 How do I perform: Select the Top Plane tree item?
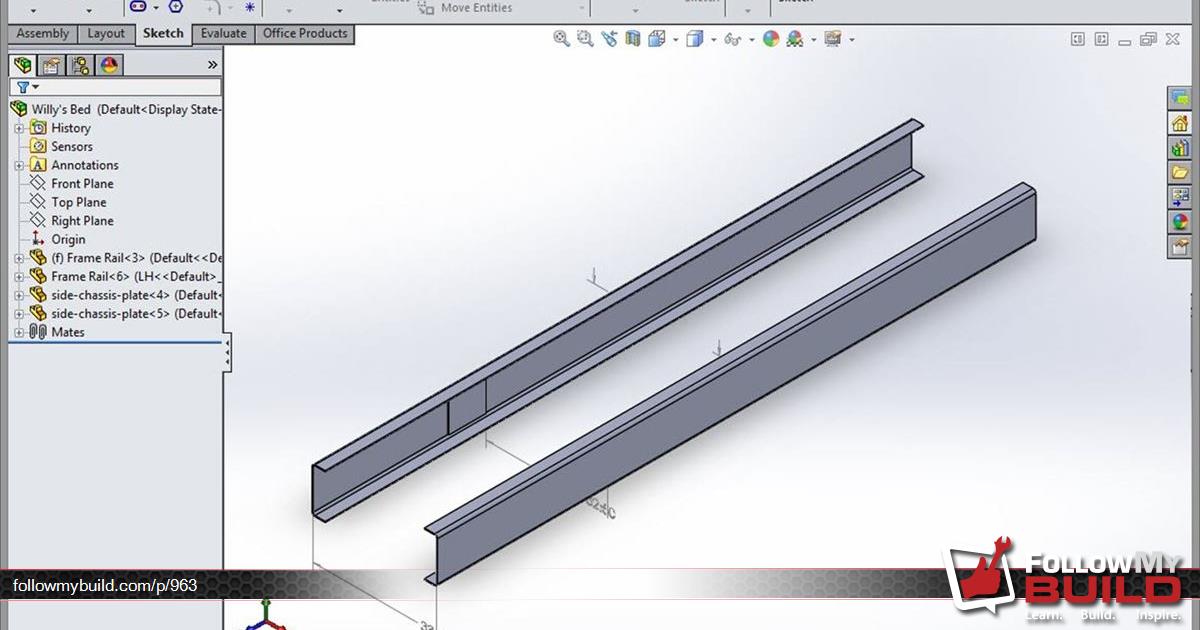(x=78, y=202)
